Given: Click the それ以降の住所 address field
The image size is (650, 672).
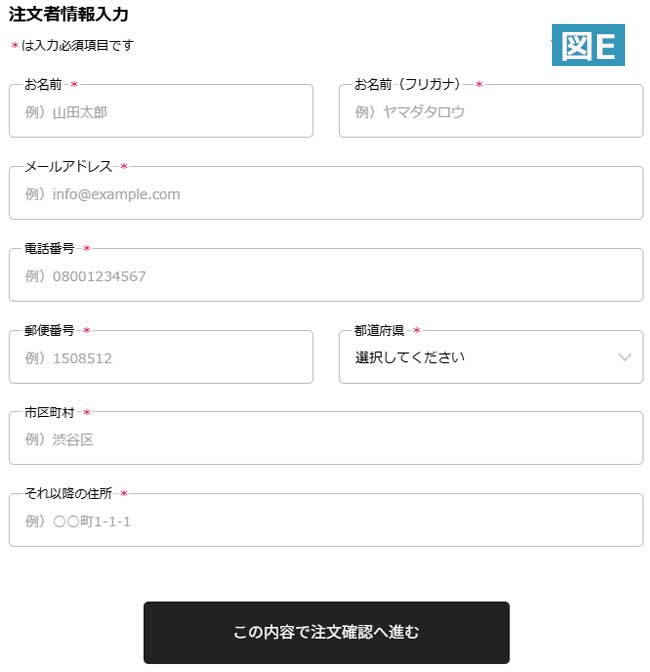Looking at the screenshot, I should tap(325, 521).
